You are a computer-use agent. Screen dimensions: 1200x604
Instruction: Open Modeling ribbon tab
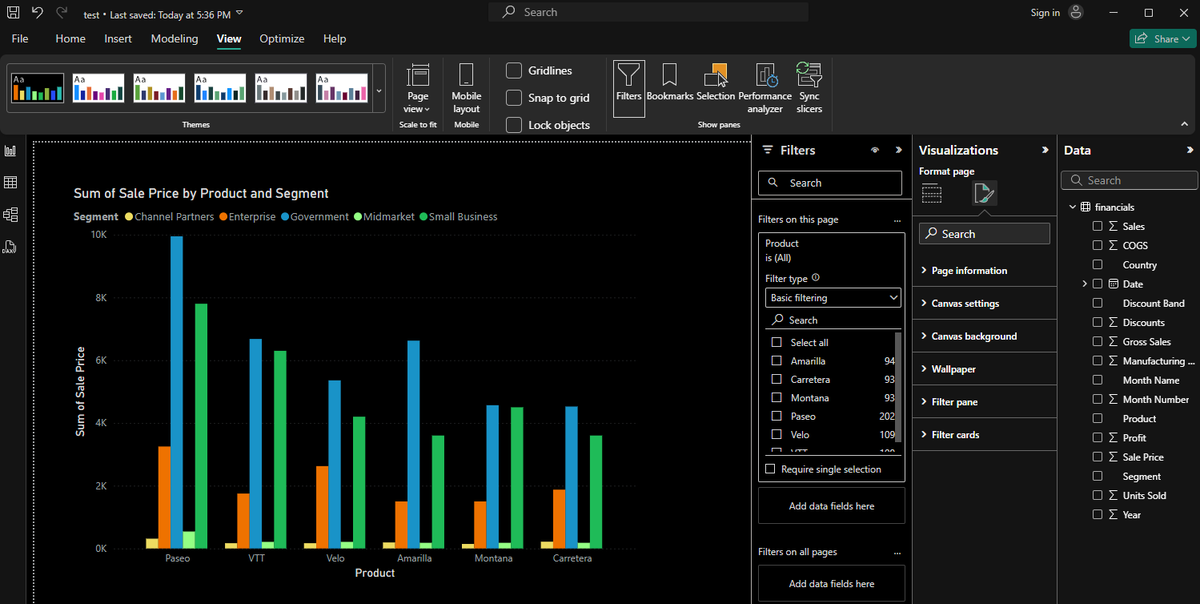coord(174,39)
